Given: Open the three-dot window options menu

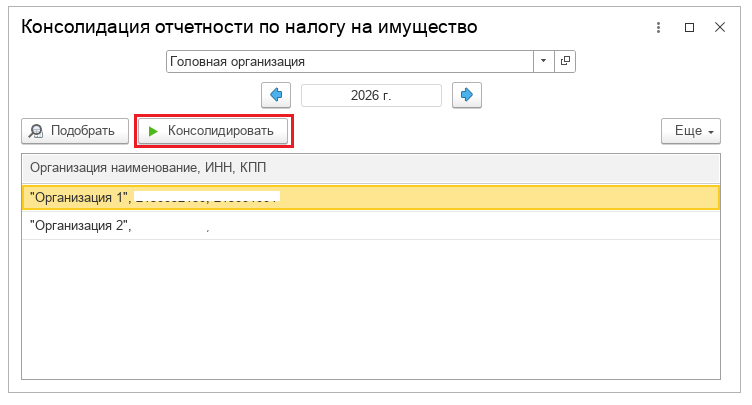Looking at the screenshot, I should pos(658,27).
